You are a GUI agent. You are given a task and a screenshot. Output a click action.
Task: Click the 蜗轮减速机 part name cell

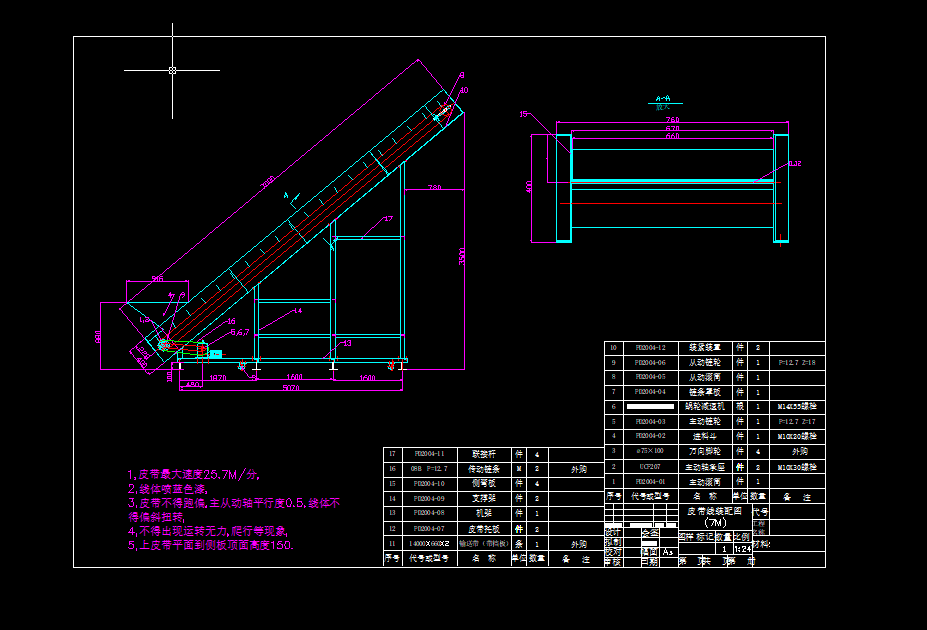coord(705,407)
